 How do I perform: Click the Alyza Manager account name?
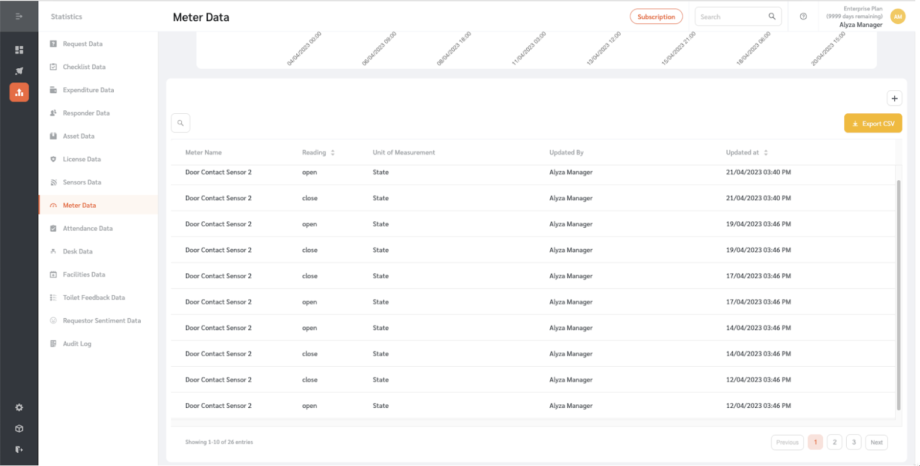coord(861,25)
